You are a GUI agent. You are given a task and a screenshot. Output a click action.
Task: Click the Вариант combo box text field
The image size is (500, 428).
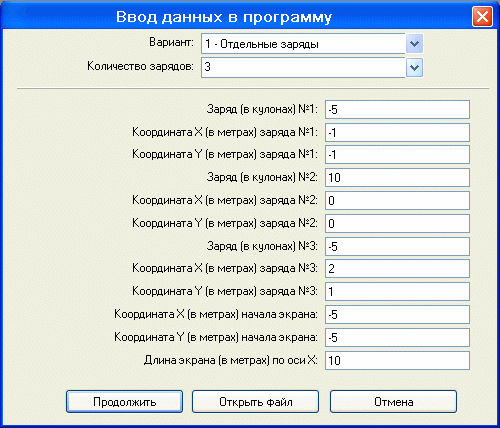click(x=303, y=43)
